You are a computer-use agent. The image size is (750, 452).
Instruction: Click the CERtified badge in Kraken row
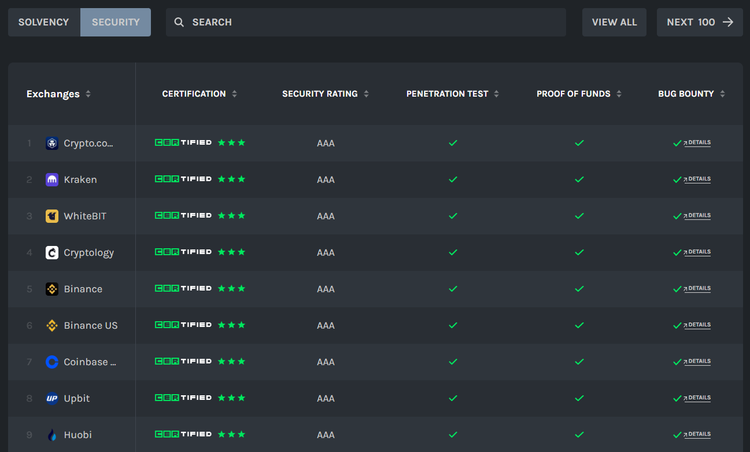(x=183, y=179)
